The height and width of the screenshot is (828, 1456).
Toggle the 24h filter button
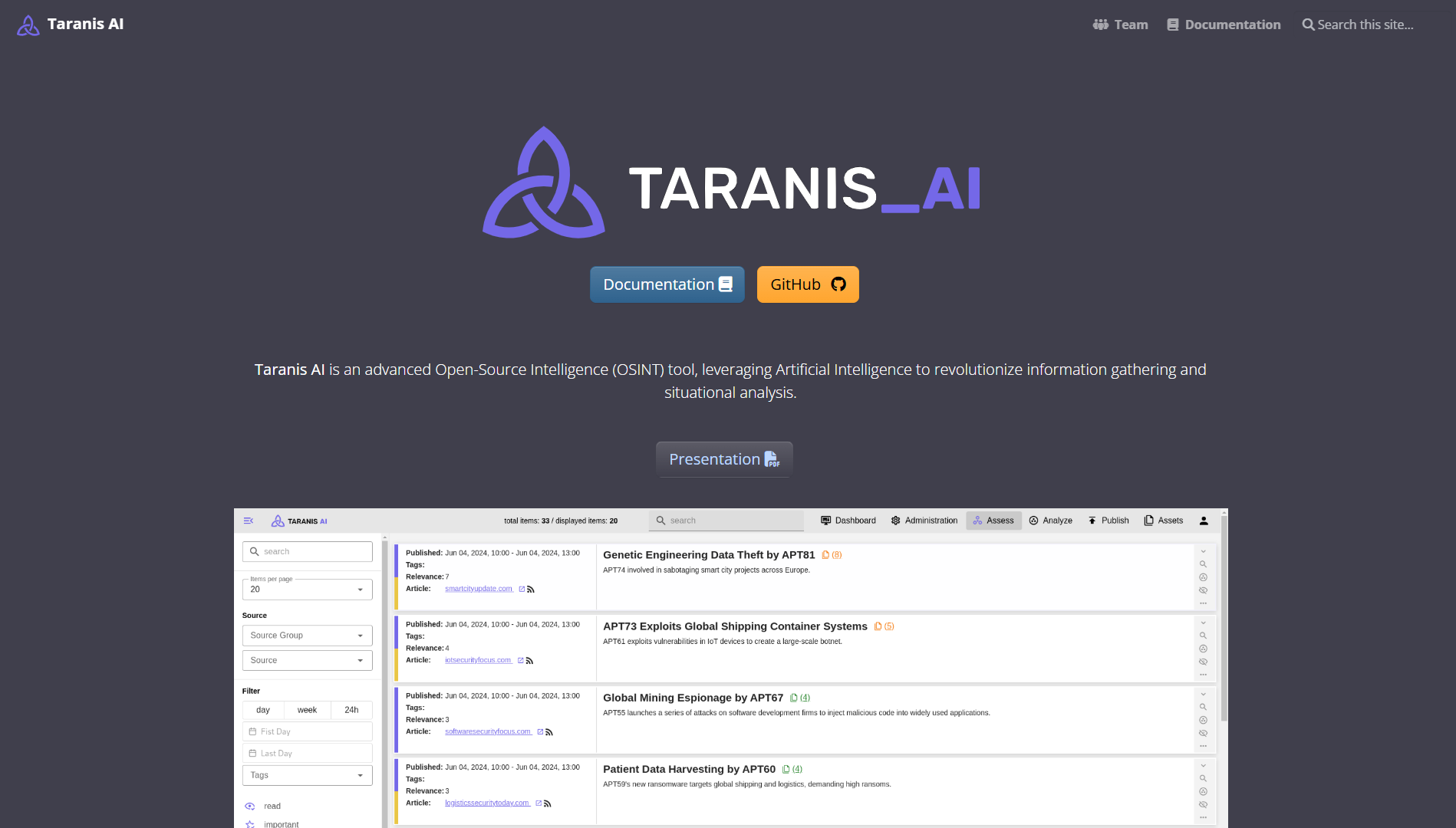pyautogui.click(x=351, y=710)
